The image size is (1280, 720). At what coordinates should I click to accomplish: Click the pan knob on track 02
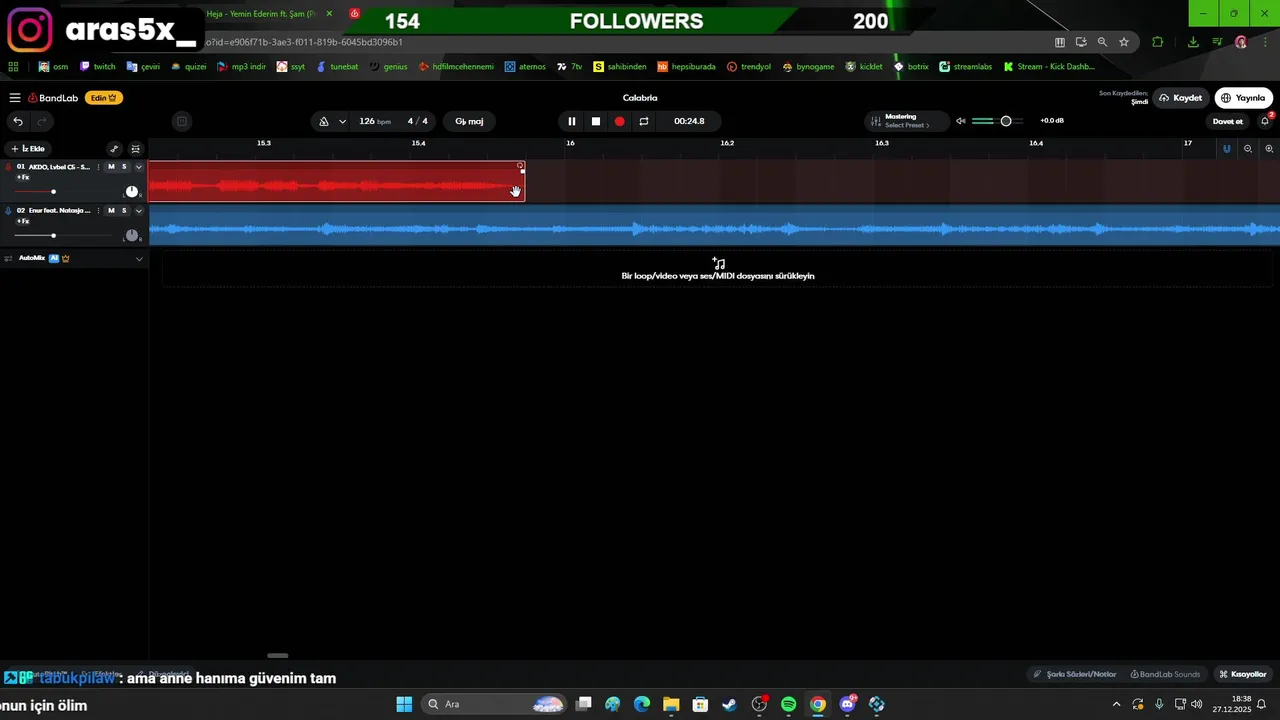point(132,235)
